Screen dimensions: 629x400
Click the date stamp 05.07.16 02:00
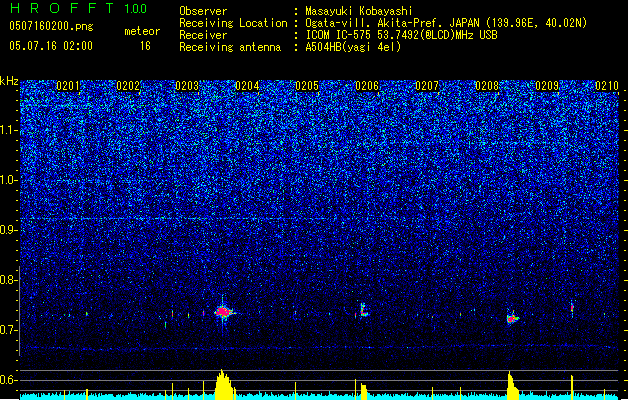51,46
